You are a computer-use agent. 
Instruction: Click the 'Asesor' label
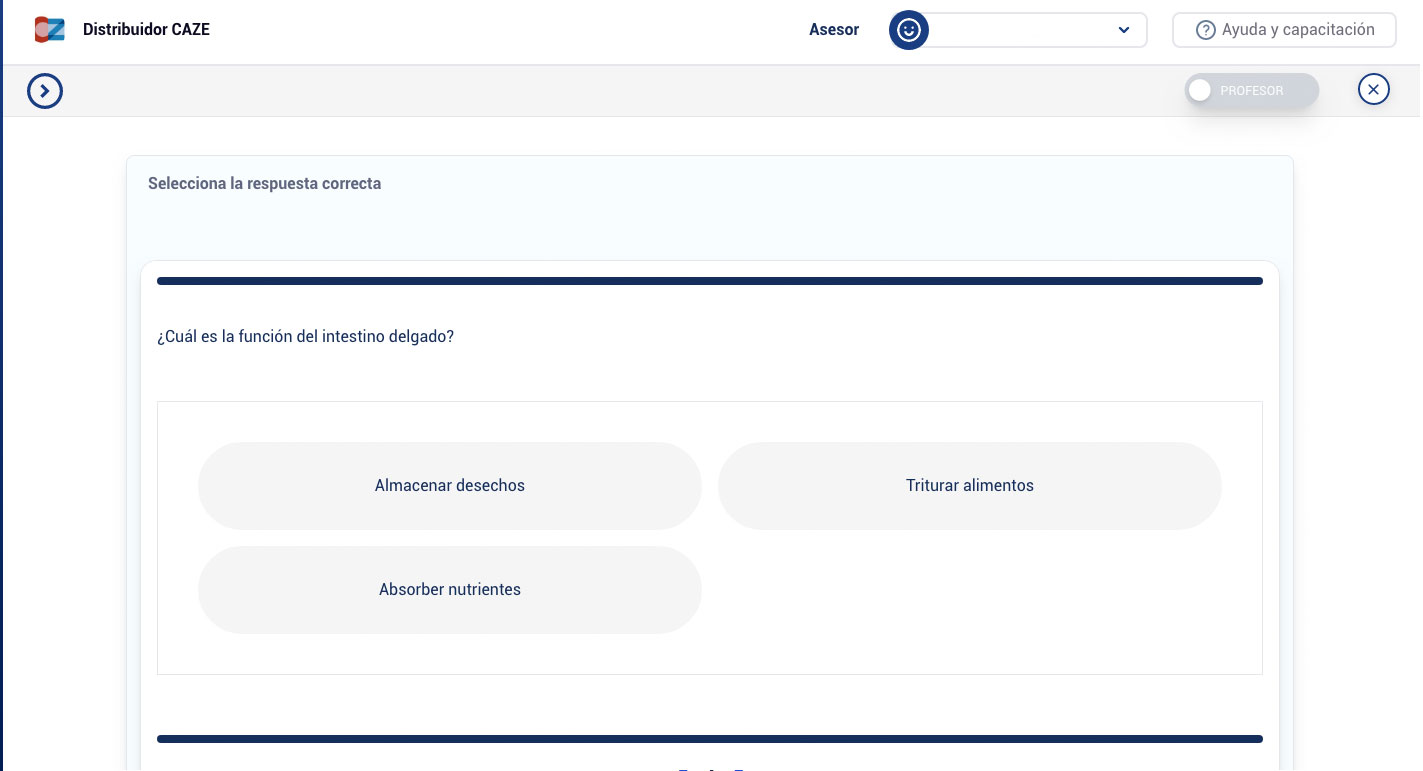pos(833,30)
